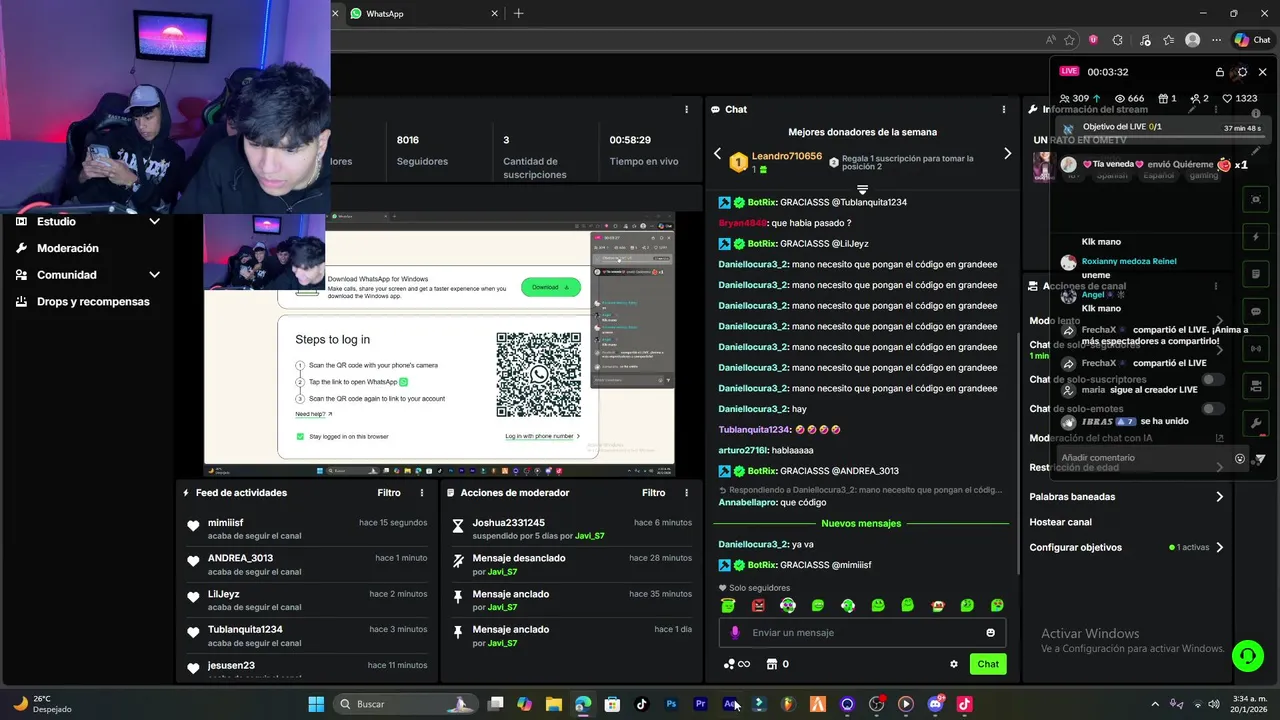Check 'Stay logged in on this browser' box
Viewport: 1280px width, 720px height.
300,436
